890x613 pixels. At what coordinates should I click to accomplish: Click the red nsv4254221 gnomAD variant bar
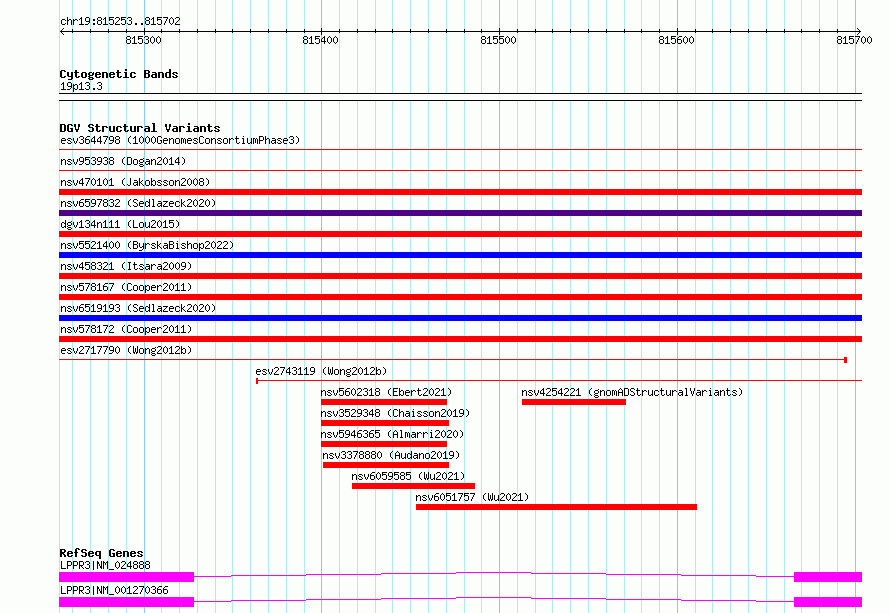coord(574,402)
